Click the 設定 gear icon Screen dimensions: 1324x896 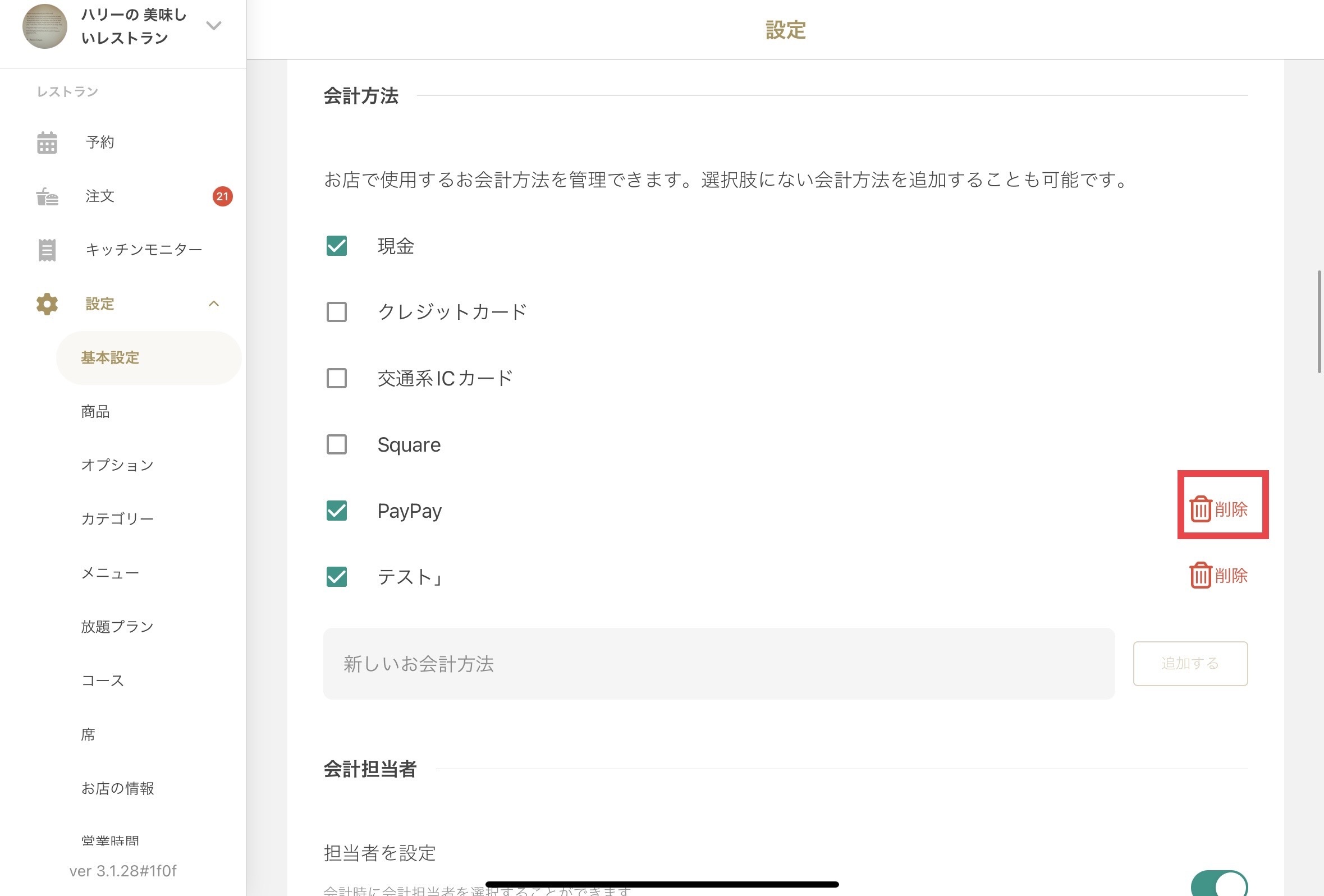(47, 304)
